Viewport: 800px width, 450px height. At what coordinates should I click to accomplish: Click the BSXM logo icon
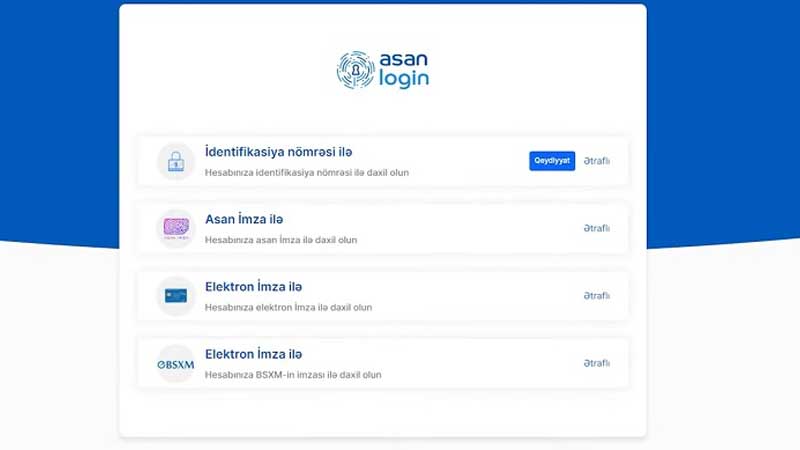click(176, 364)
